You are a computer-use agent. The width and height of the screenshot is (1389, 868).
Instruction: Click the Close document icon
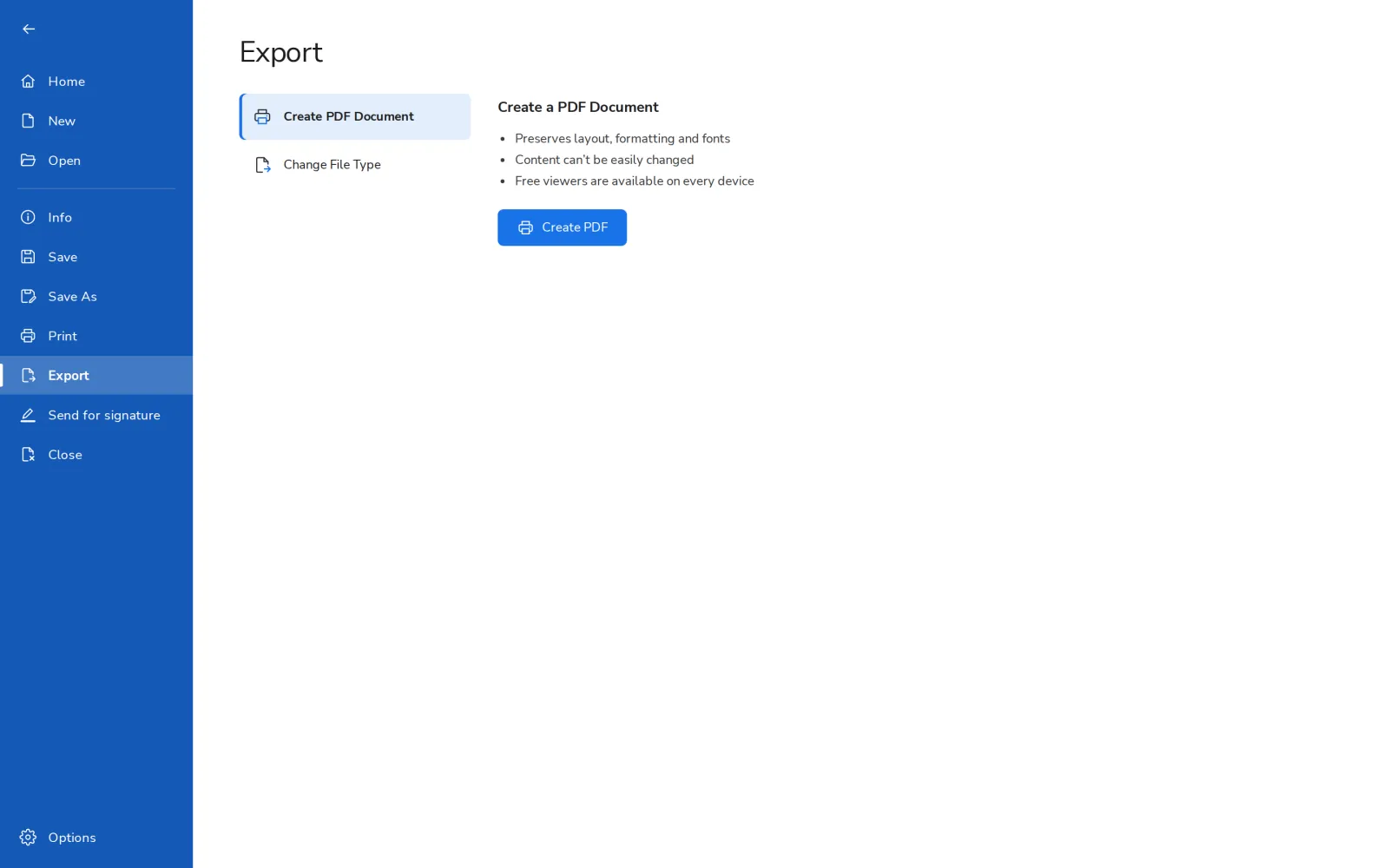(x=28, y=455)
